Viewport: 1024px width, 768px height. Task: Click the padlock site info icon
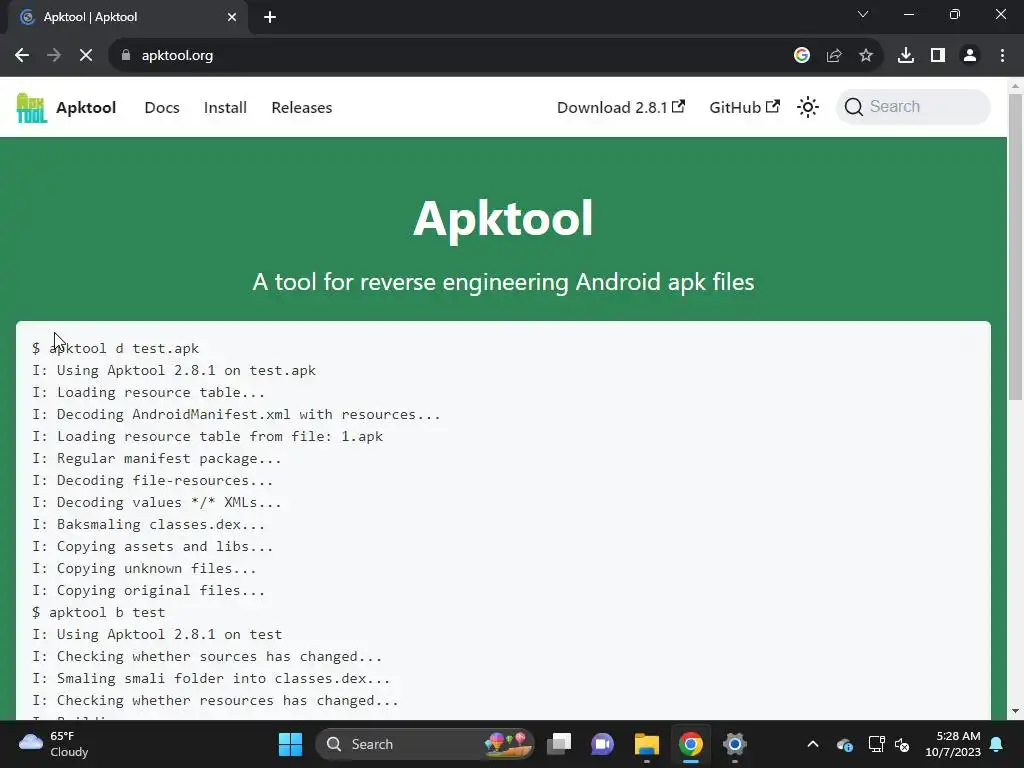[125, 56]
